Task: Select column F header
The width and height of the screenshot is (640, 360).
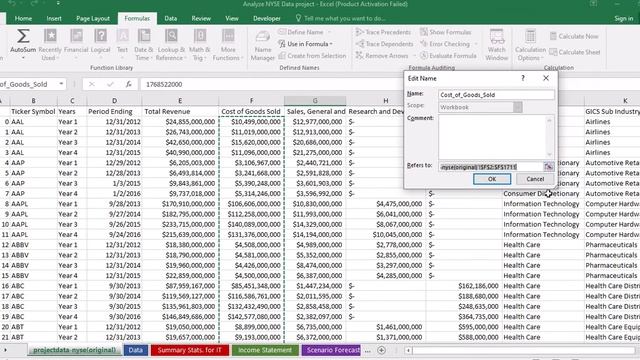Action: [x=251, y=100]
